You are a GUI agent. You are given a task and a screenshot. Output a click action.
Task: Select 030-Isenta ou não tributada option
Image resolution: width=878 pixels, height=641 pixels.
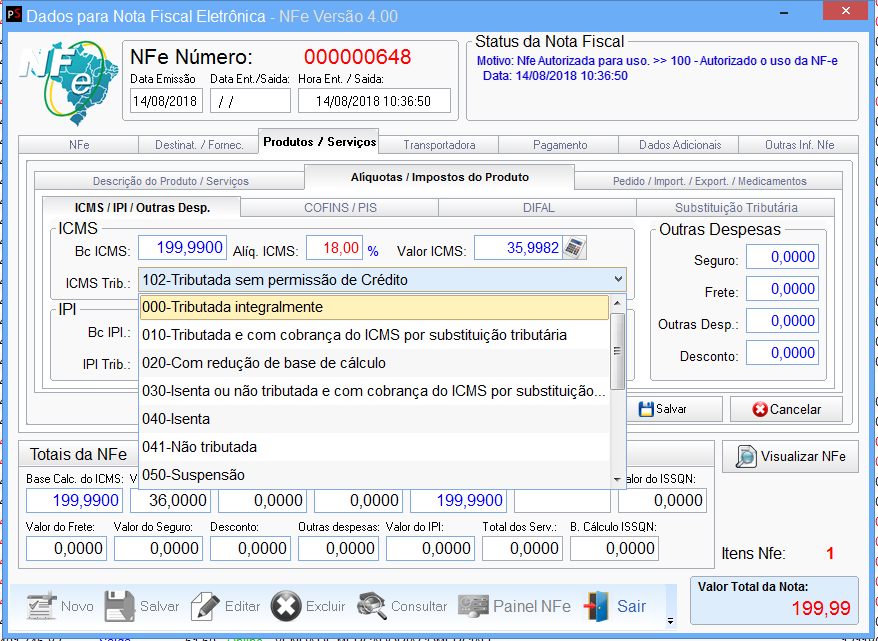click(x=374, y=391)
